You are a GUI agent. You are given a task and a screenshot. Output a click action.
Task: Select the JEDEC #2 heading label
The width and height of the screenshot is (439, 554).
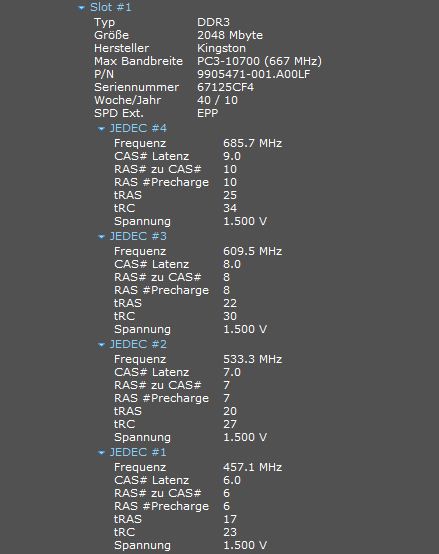pyautogui.click(x=138, y=344)
